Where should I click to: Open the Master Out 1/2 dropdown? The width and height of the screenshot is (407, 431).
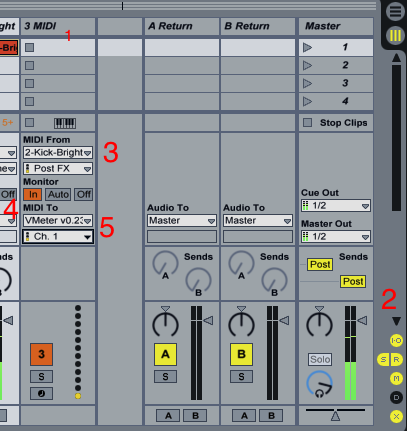(336, 237)
